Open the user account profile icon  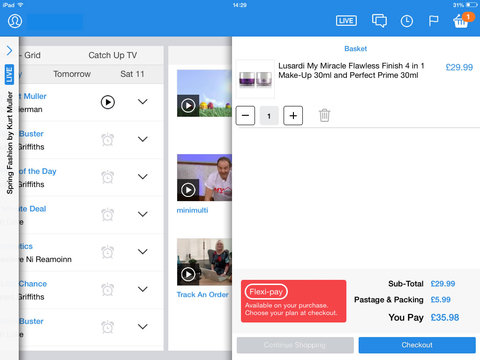pos(15,21)
